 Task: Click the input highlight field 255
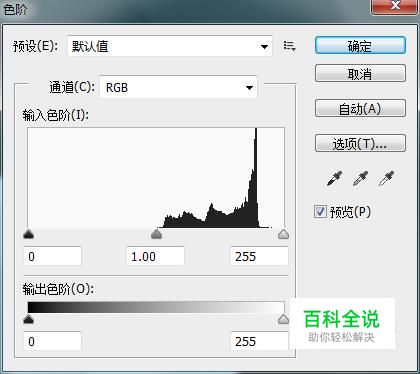(259, 256)
